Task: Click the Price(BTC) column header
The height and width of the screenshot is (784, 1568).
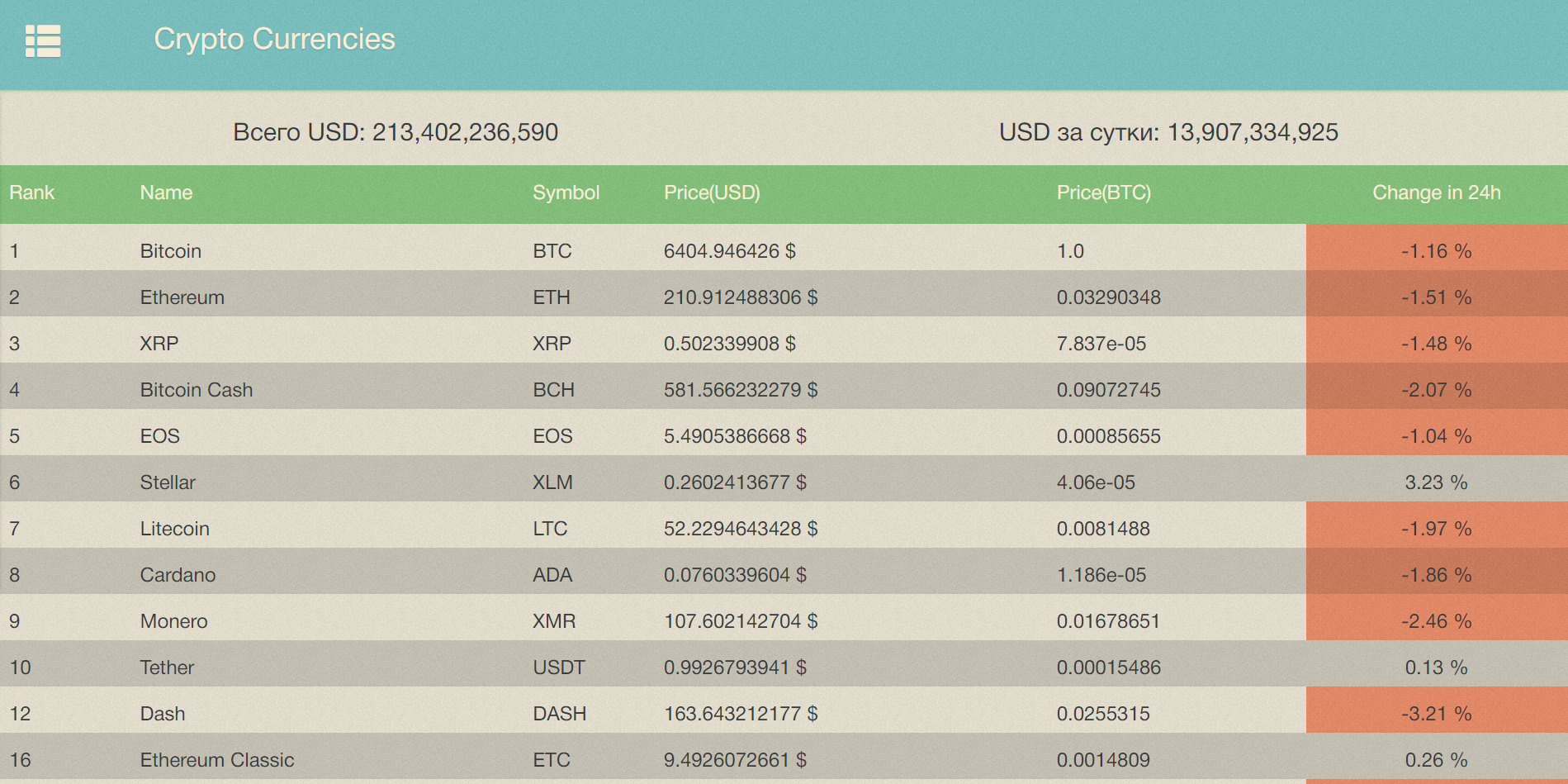Action: (1103, 192)
